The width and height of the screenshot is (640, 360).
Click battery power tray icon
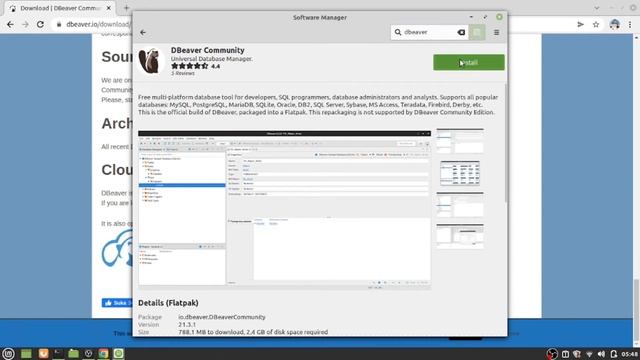[x=613, y=354]
